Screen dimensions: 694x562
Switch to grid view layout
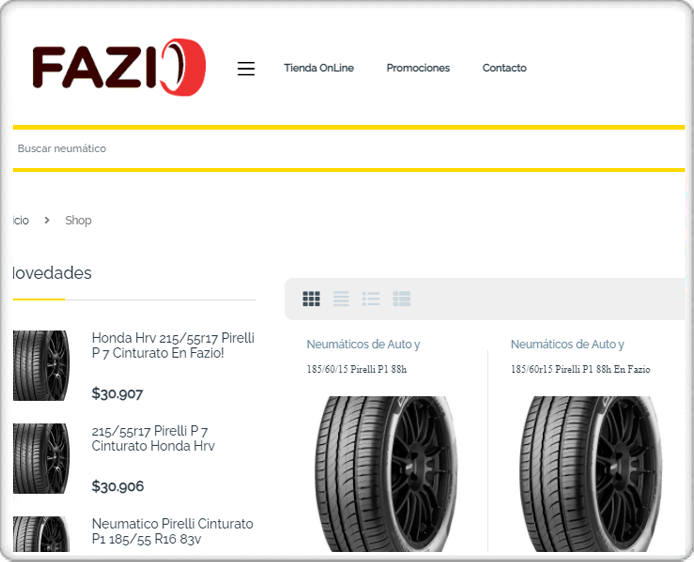[x=311, y=299]
